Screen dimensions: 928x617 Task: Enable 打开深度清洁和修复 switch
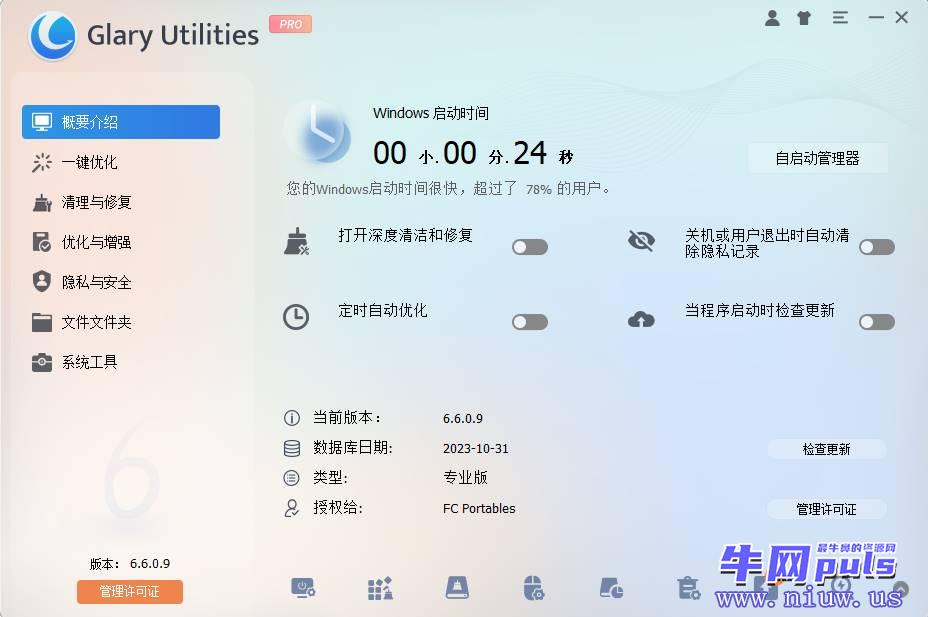[530, 247]
